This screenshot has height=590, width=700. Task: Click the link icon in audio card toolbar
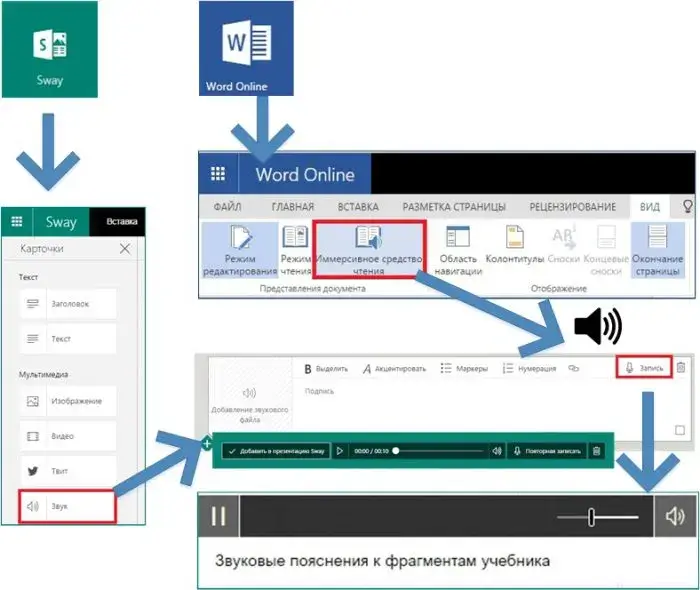574,368
